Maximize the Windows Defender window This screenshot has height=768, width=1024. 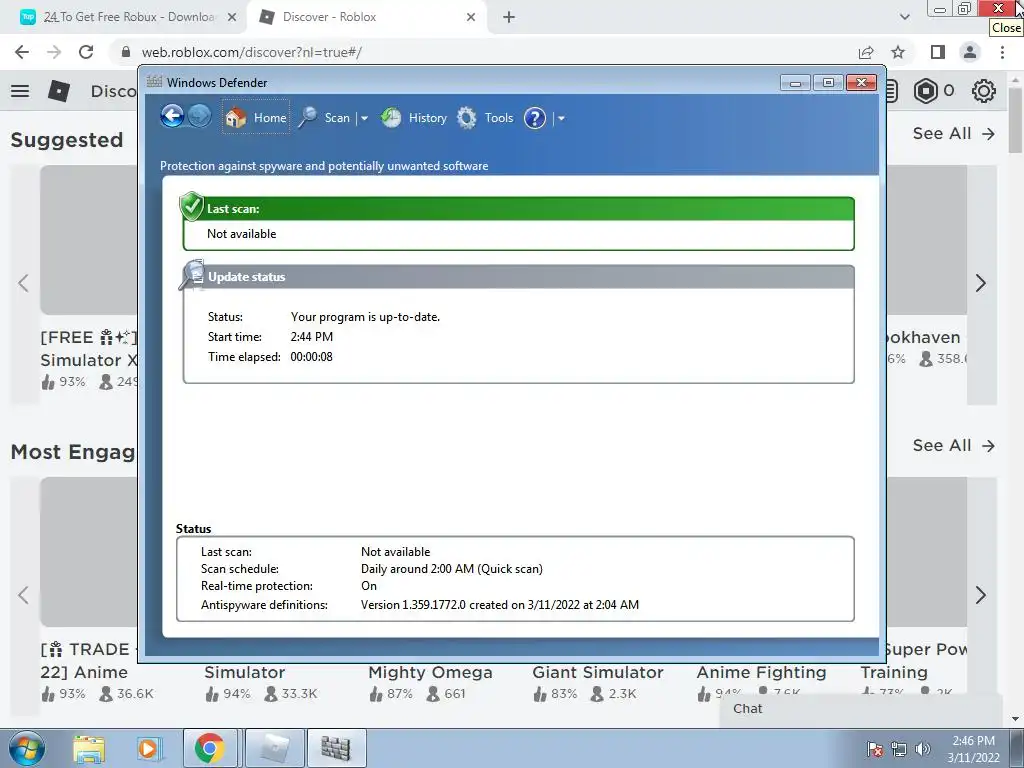pos(827,82)
